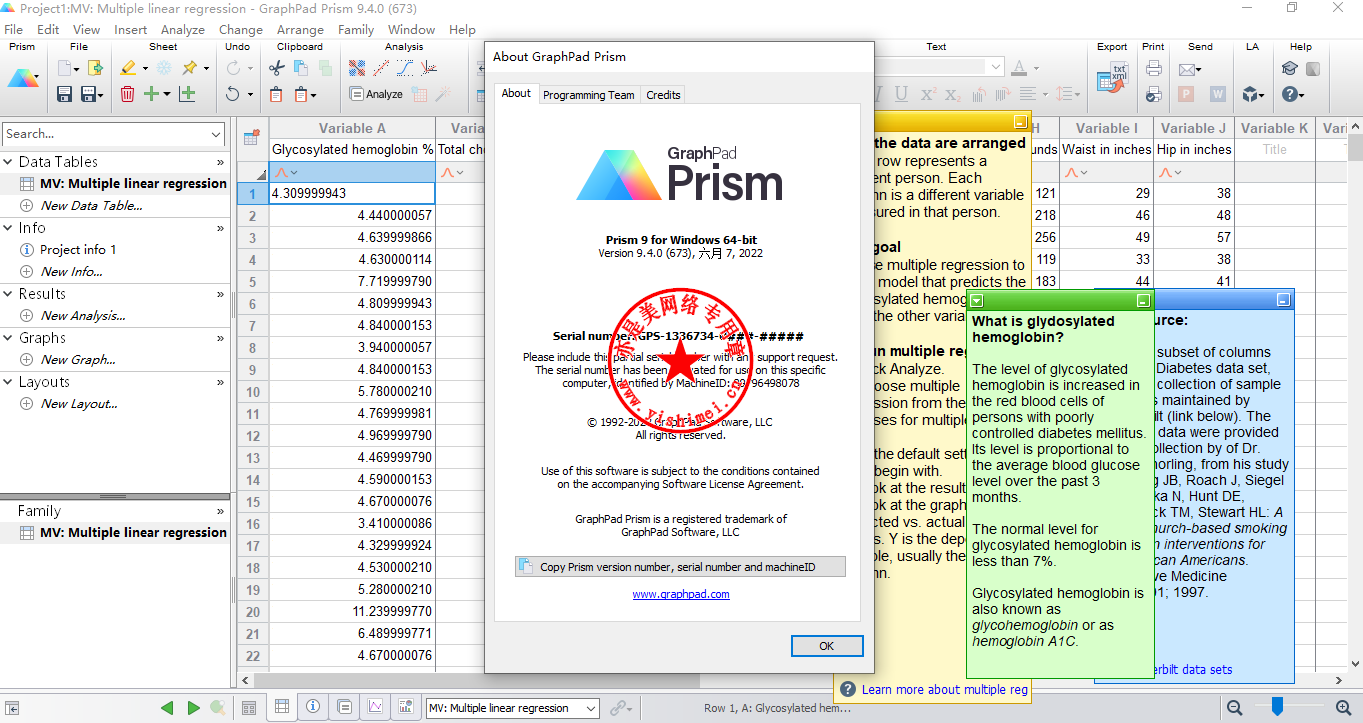Open the text color A swatch
Viewport: 1363px width, 723px height.
pos(1019,68)
